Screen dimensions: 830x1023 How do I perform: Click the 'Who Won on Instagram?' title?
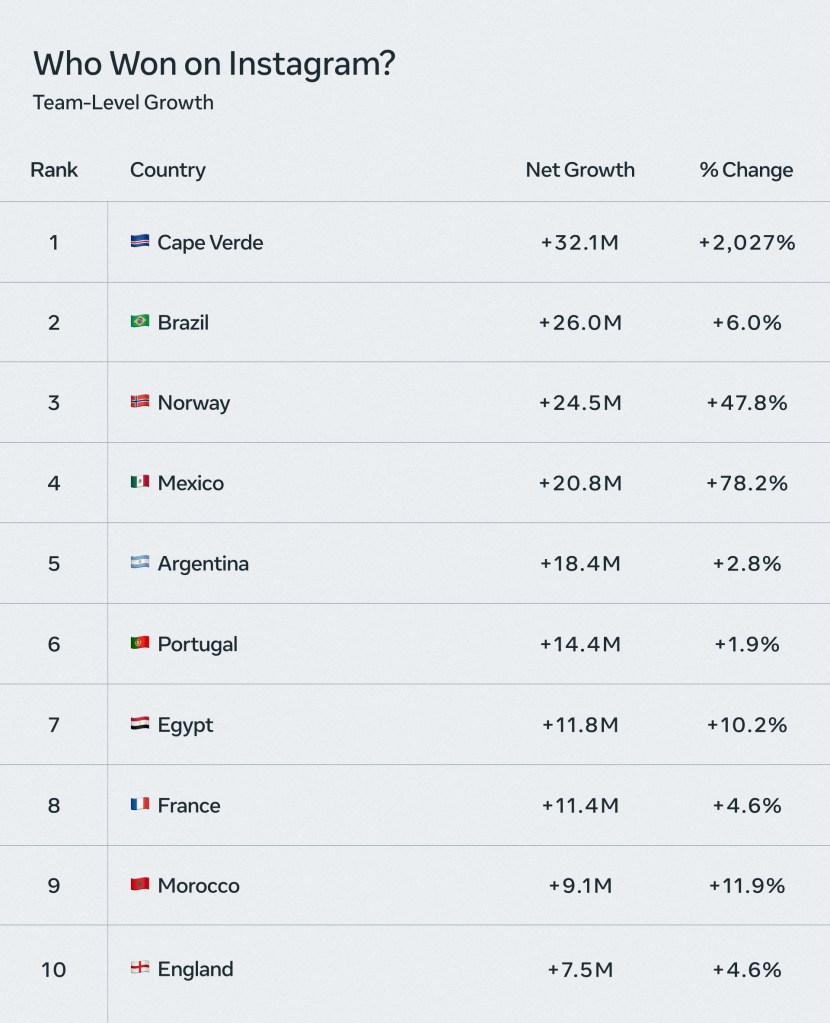(214, 63)
